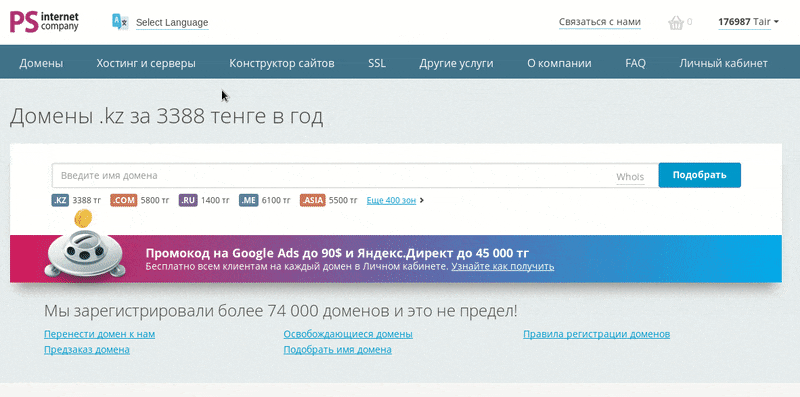Viewport: 800px width, 397px height.
Task: Open the Еще 400 зон link
Action: 391,201
